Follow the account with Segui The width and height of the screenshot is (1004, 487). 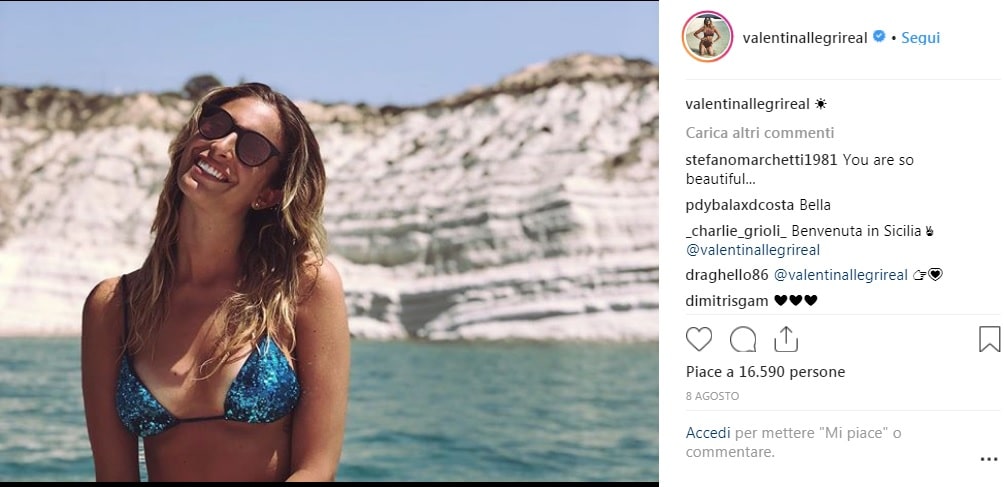(x=920, y=38)
